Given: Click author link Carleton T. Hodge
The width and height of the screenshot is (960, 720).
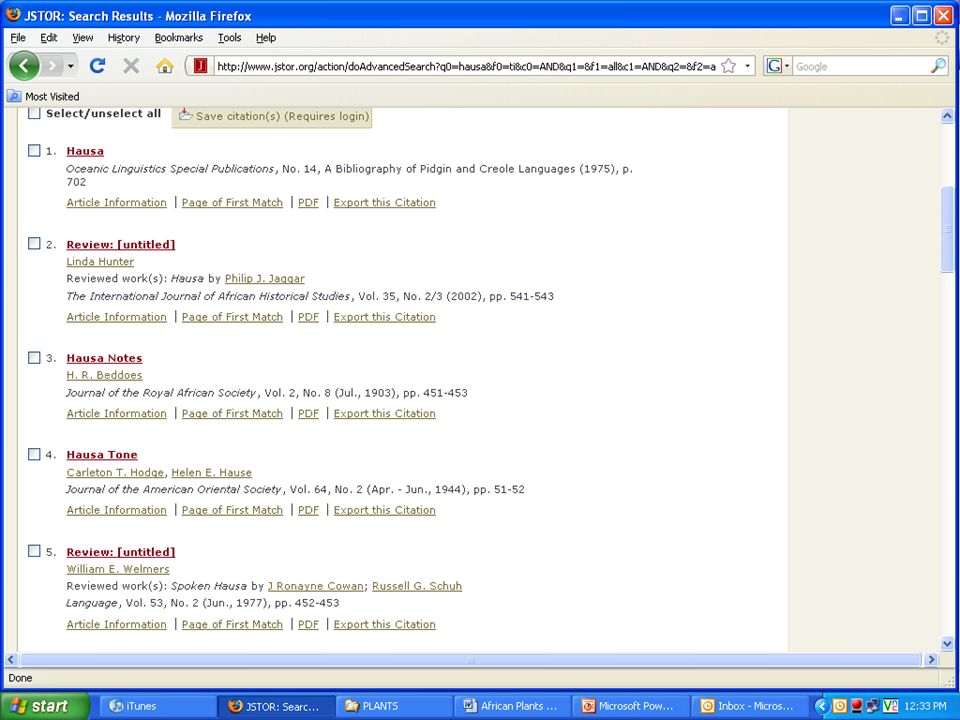Looking at the screenshot, I should [x=115, y=472].
